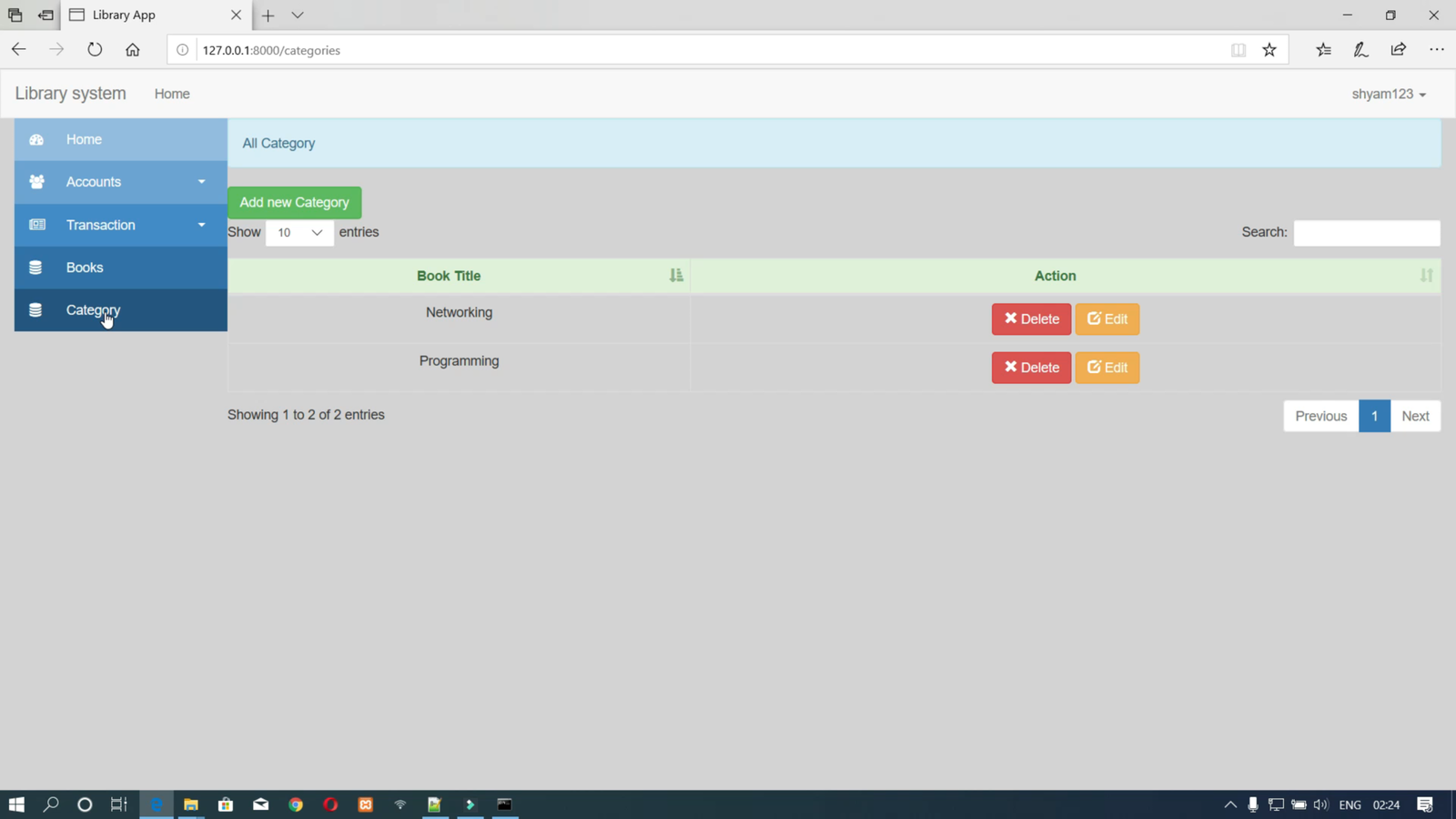Viewport: 1456px width, 819px height.
Task: Open the show entries count dropdown
Action: pos(299,233)
